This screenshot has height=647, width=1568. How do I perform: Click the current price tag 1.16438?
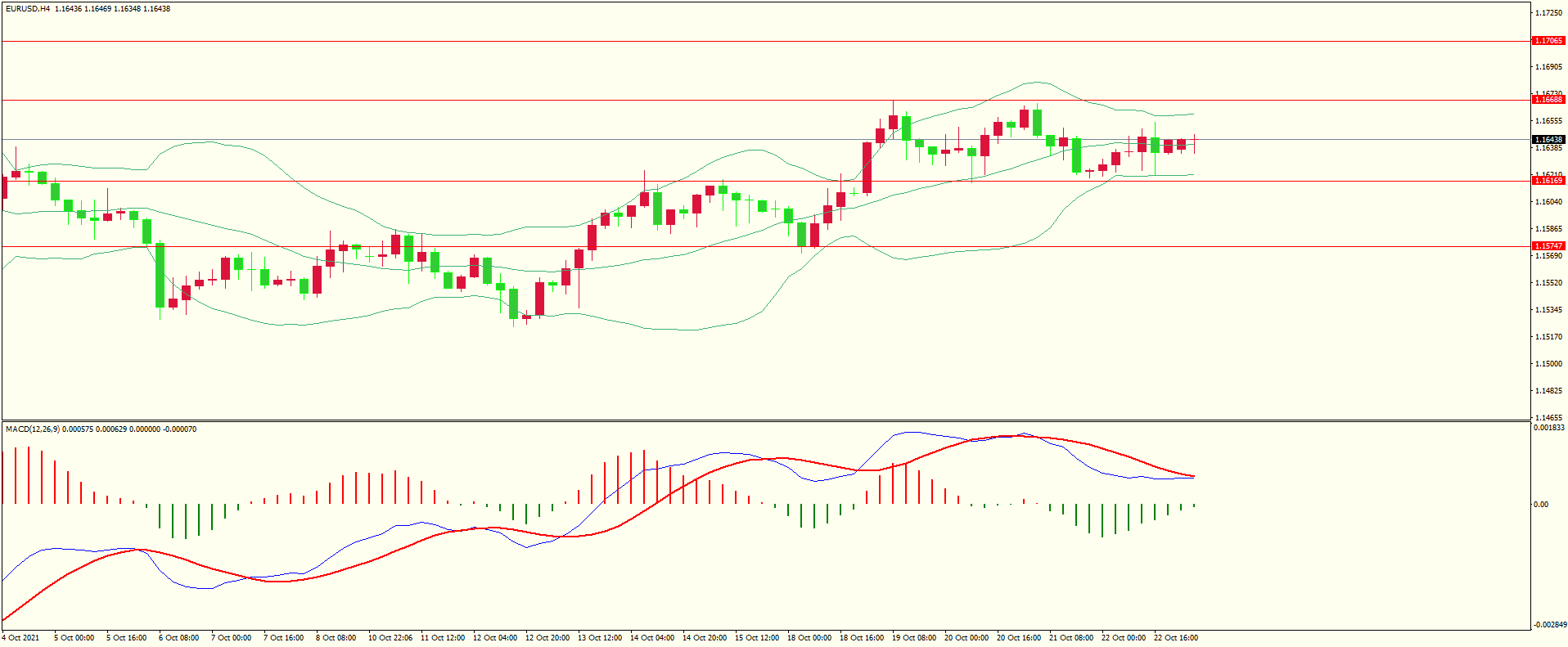(1548, 140)
